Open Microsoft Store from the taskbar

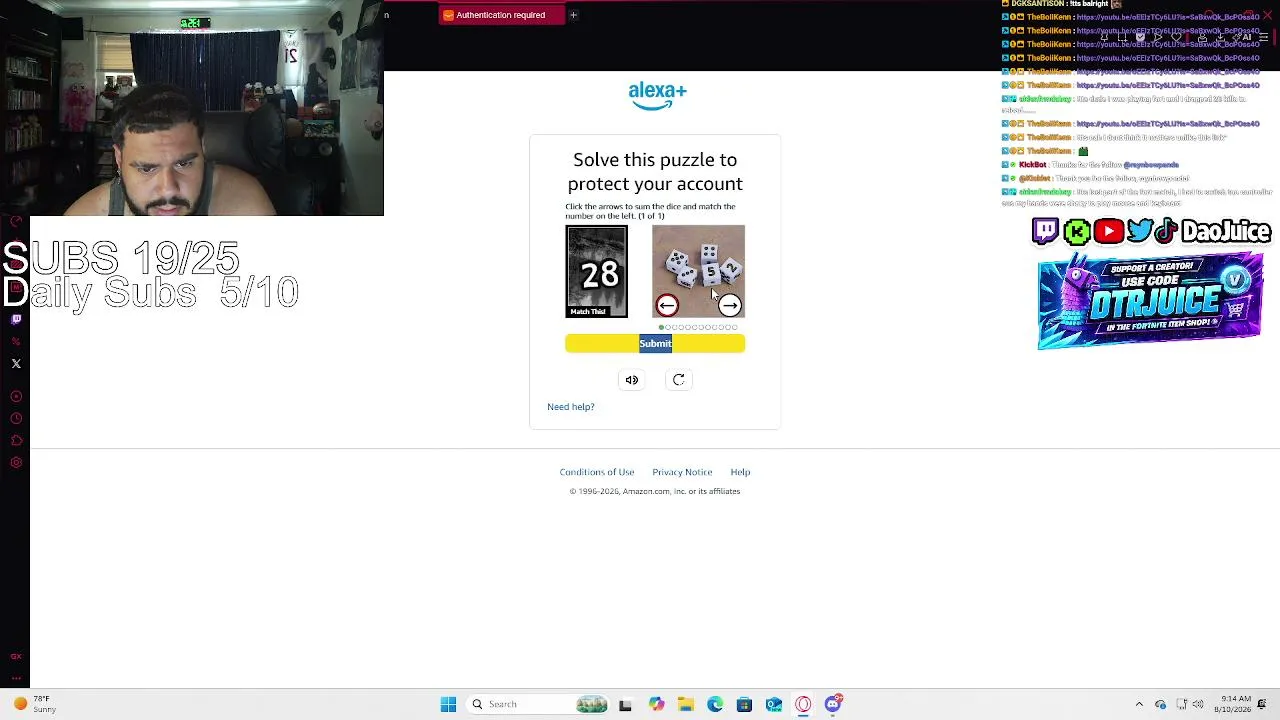(744, 704)
